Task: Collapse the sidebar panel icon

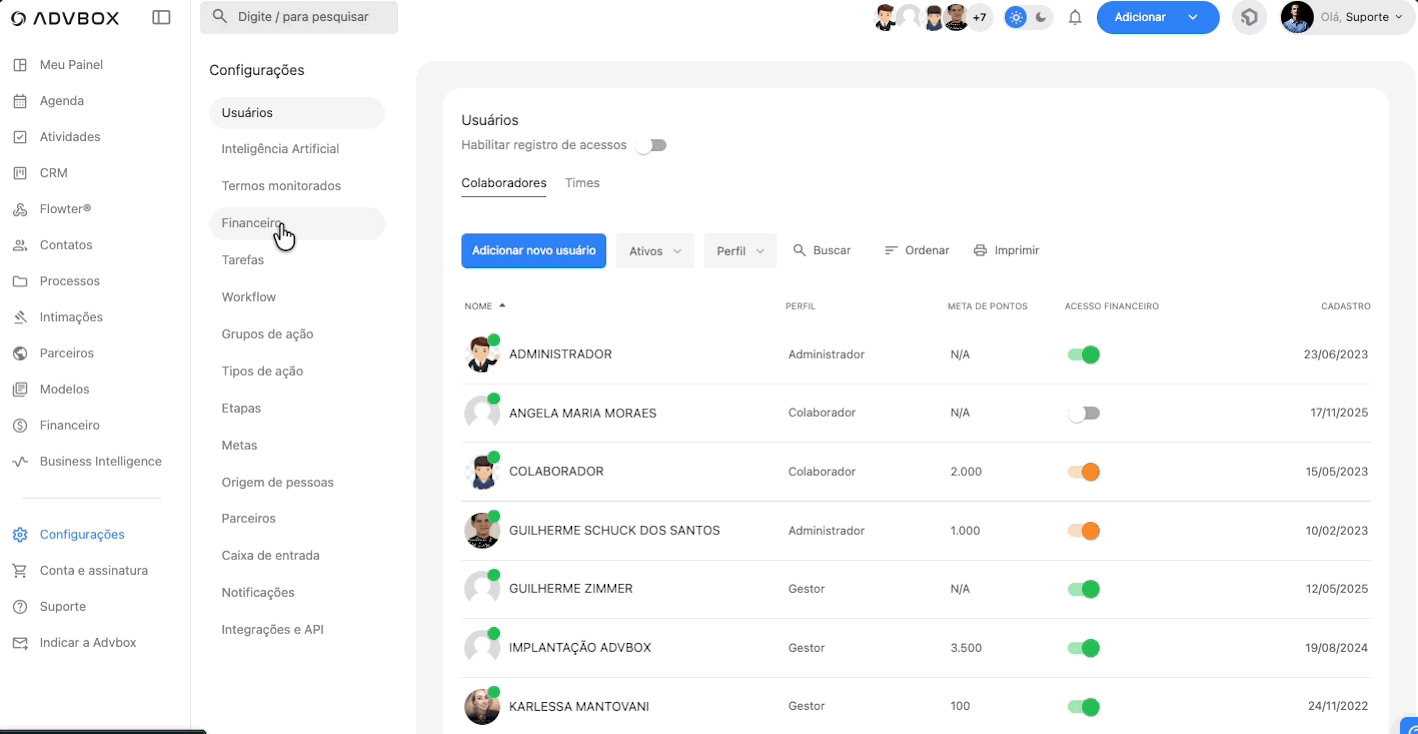Action: coord(161,17)
